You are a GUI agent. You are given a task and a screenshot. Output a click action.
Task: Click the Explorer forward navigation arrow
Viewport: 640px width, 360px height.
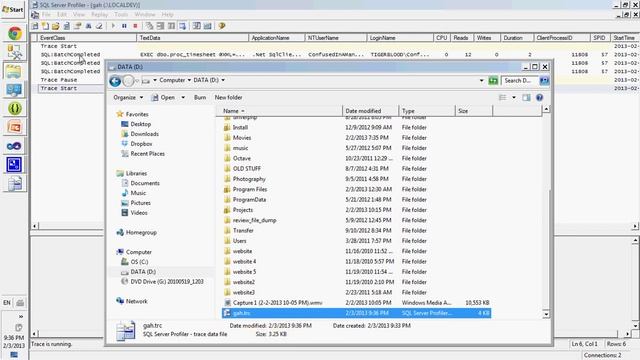coord(128,81)
